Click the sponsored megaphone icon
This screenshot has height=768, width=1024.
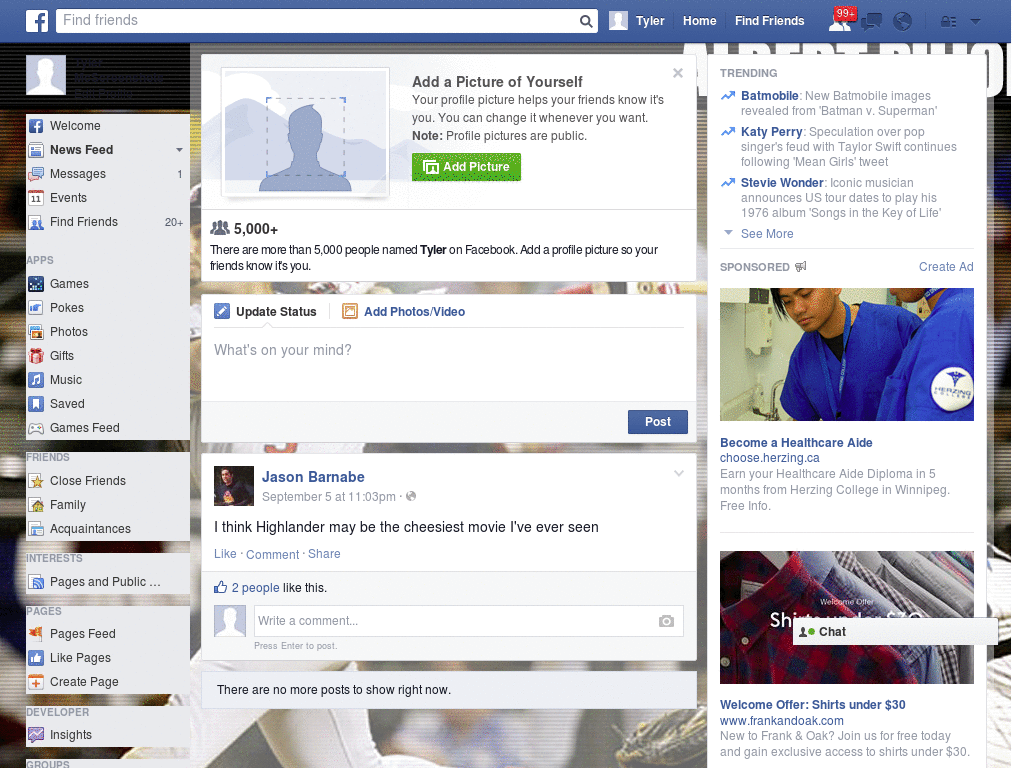coord(801,266)
